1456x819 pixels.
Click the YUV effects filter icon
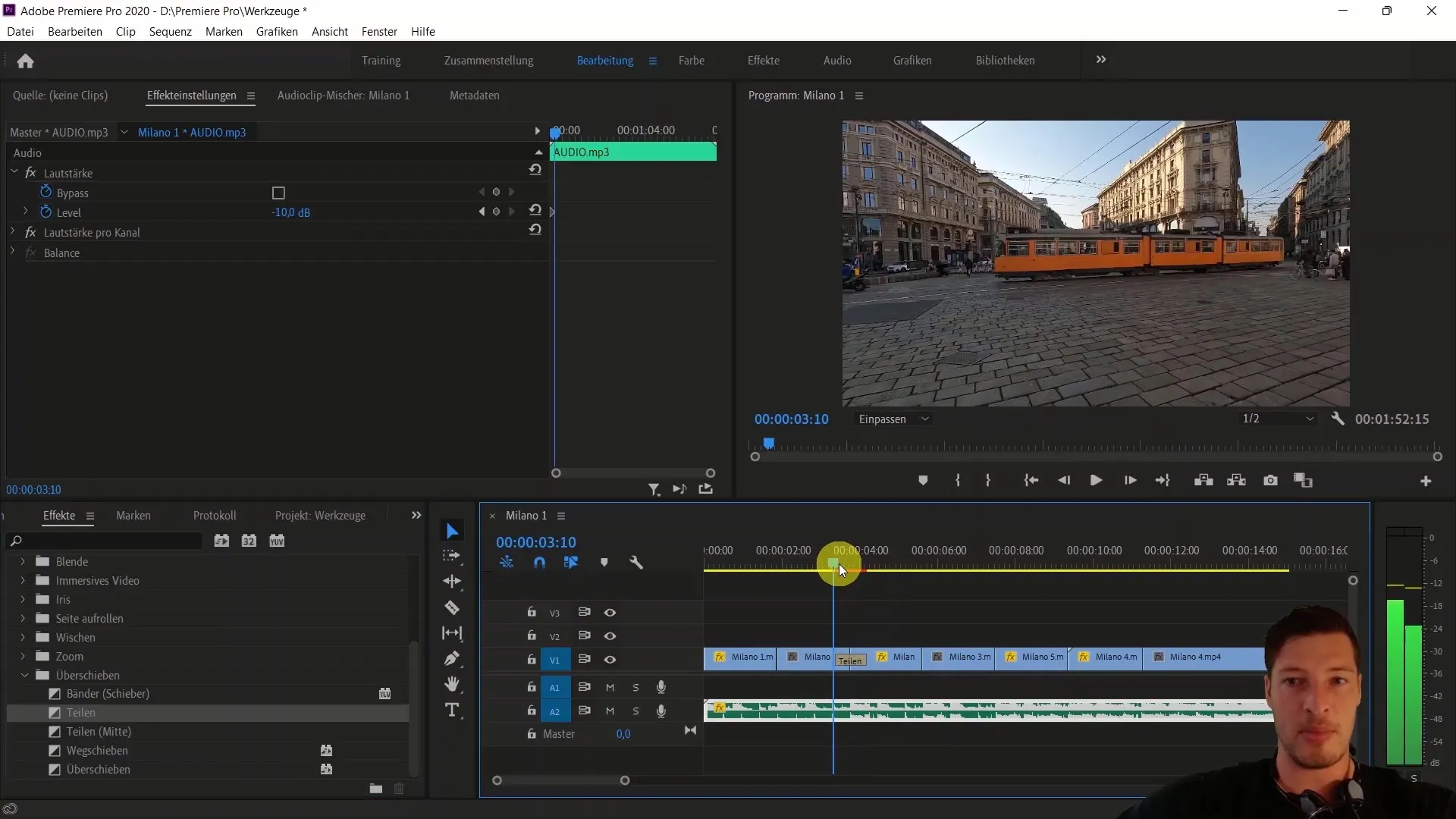[x=277, y=541]
